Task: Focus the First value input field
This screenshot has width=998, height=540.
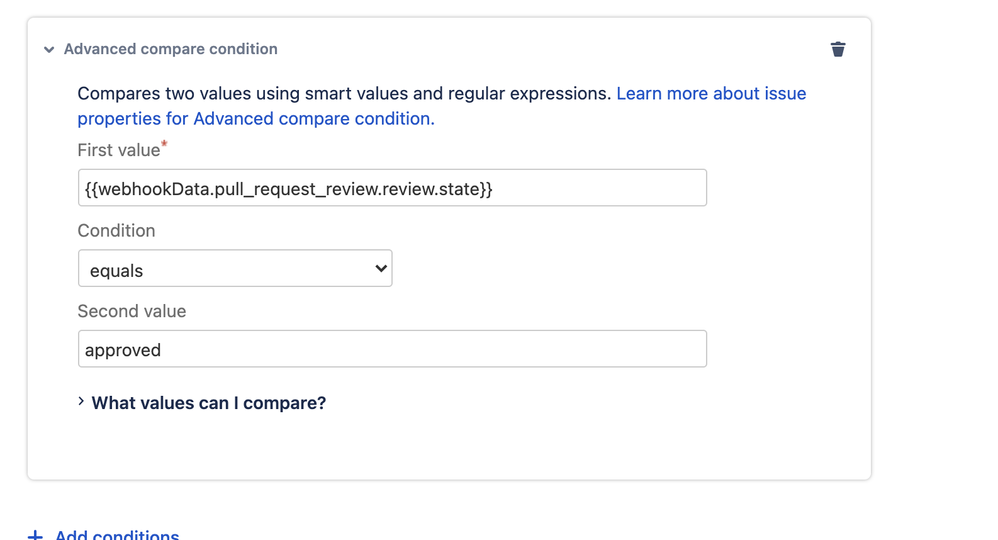Action: click(392, 188)
